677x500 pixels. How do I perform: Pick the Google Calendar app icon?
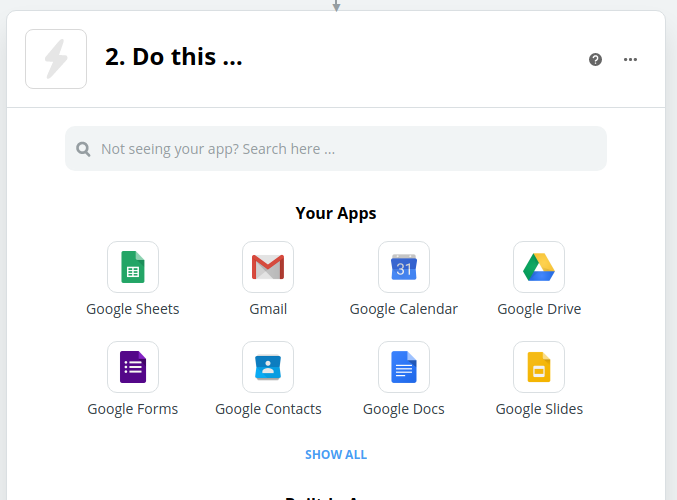coord(404,267)
